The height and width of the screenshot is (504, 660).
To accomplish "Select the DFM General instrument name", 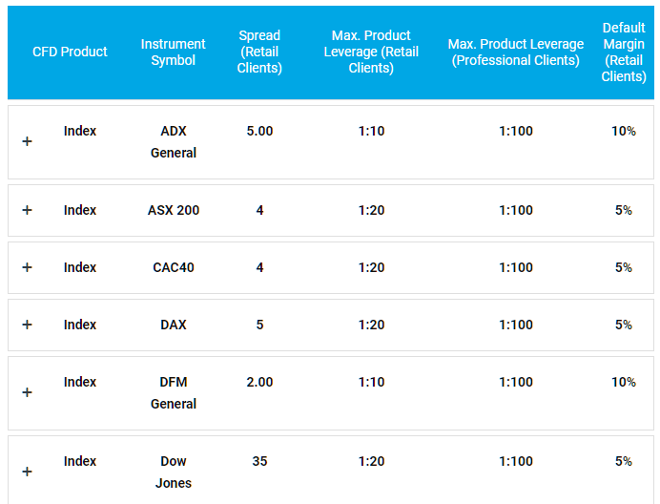I will click(173, 392).
